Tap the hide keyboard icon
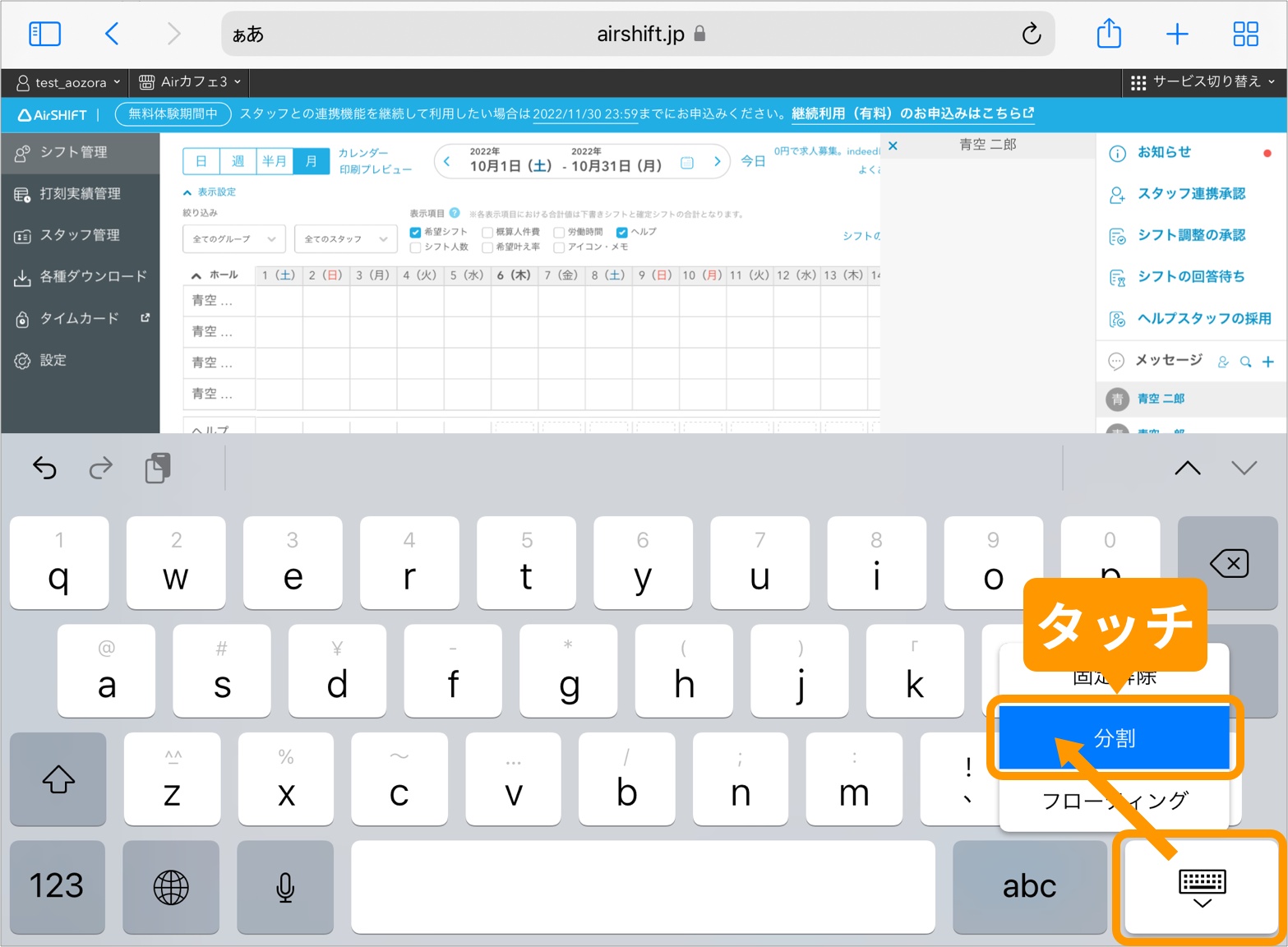This screenshot has width=1288, height=947. [1201, 887]
